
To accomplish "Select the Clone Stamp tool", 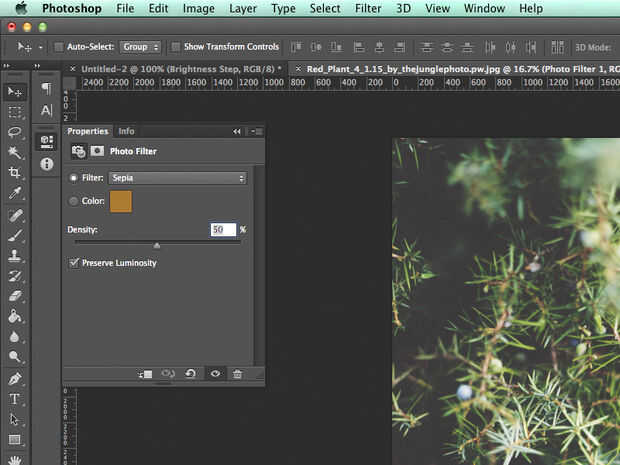I will (15, 255).
